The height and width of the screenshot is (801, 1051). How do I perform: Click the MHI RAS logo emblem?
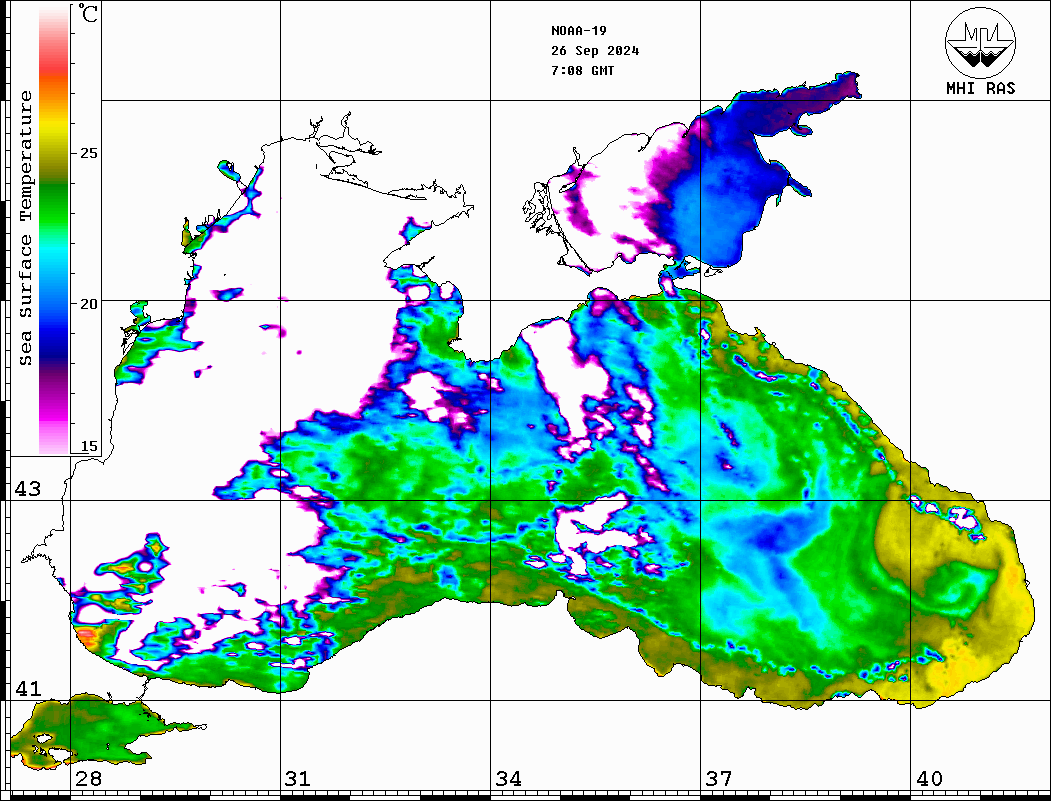pos(980,42)
